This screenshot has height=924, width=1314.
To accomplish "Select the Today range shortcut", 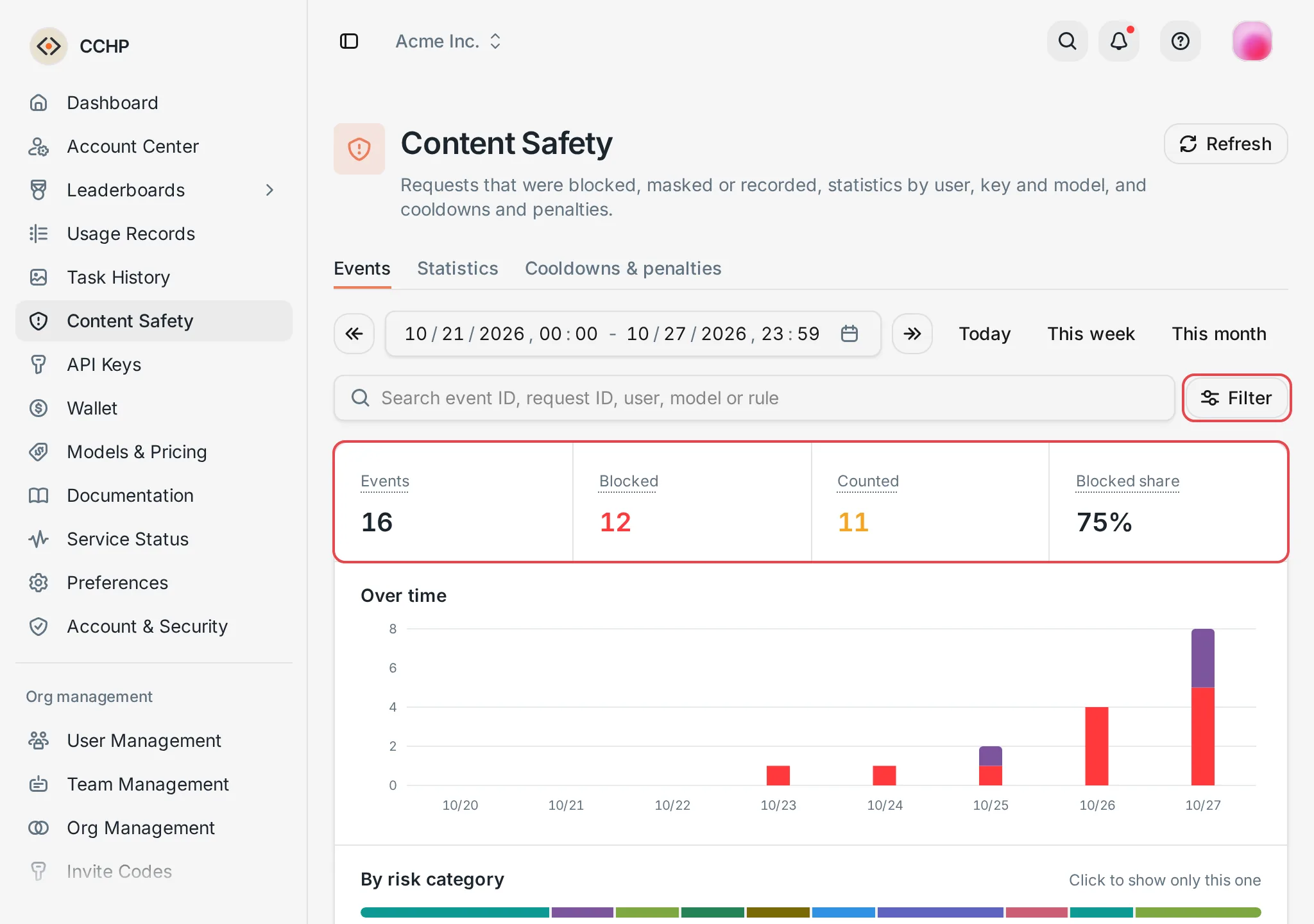I will [x=985, y=334].
